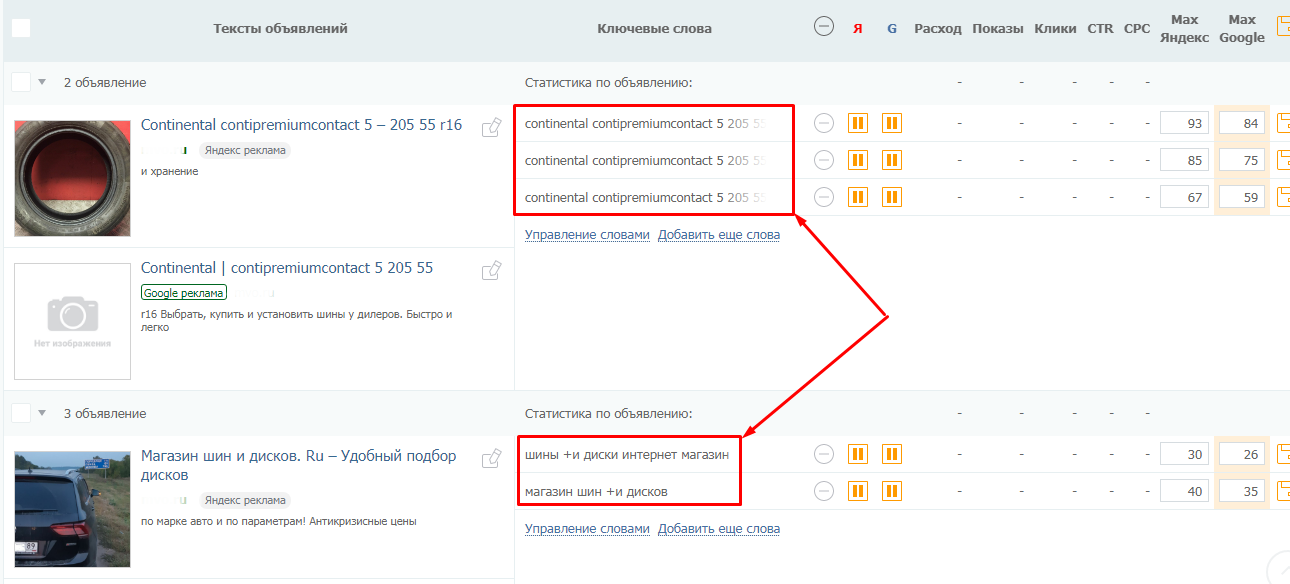This screenshot has height=584, width=1290.
Task: Click "Добавить еще слова" under the 3 объявление group
Action: click(719, 529)
